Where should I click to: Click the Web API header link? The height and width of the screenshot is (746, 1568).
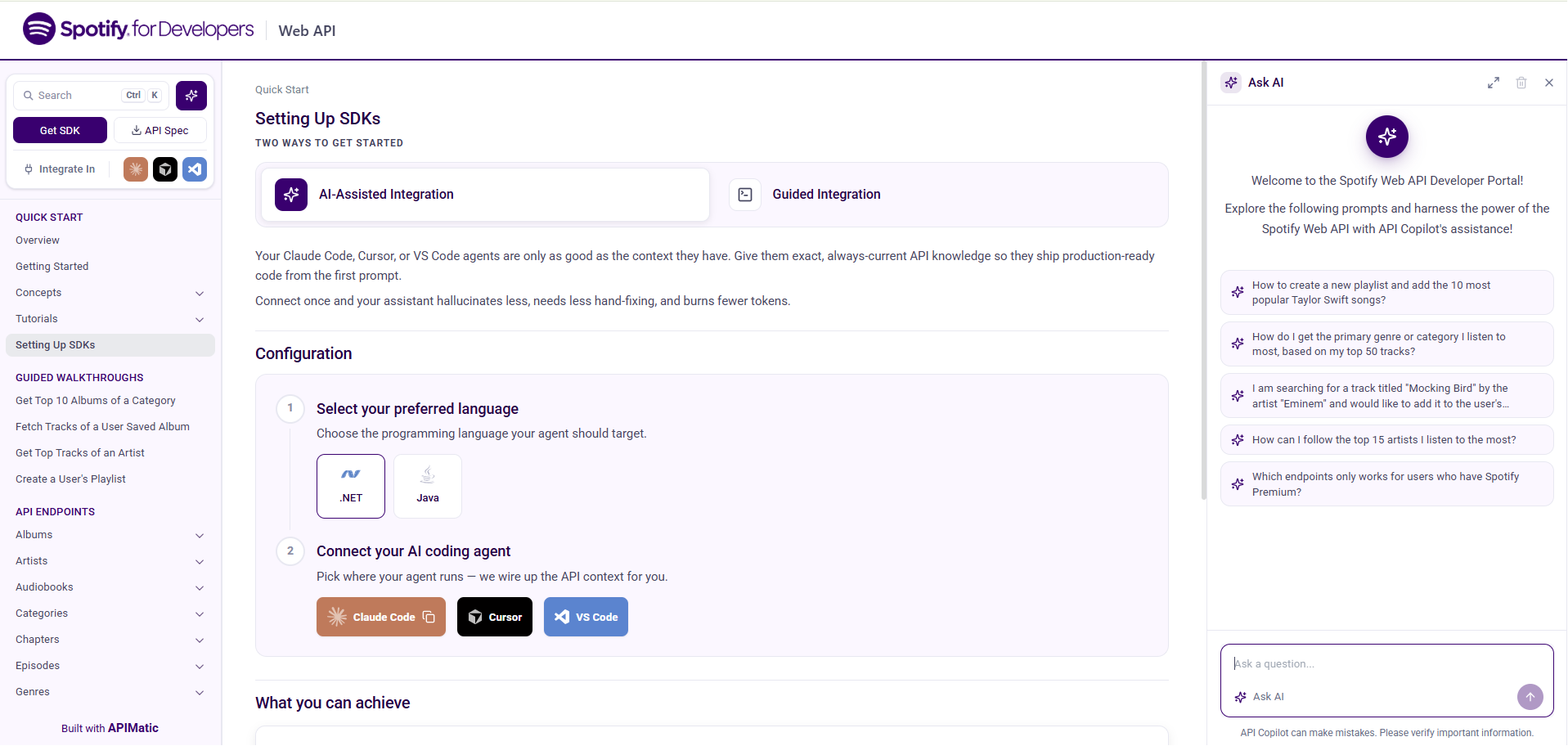307,31
